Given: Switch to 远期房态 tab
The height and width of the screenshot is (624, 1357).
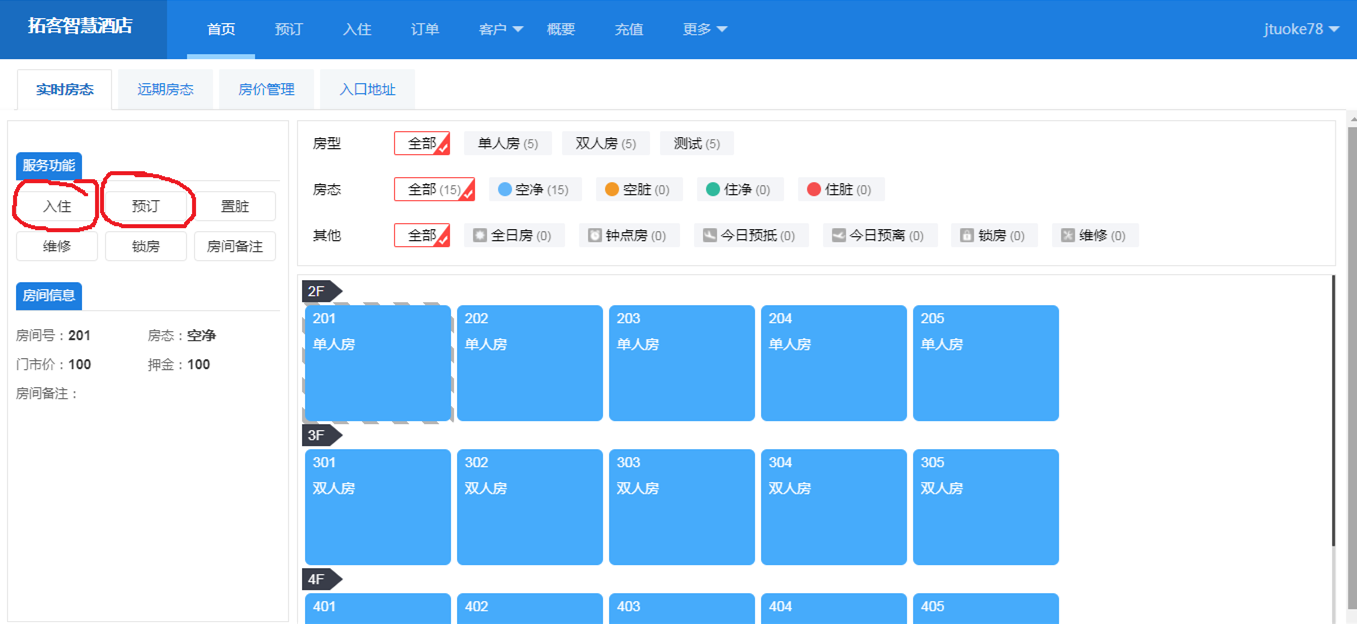Looking at the screenshot, I should point(166,89).
